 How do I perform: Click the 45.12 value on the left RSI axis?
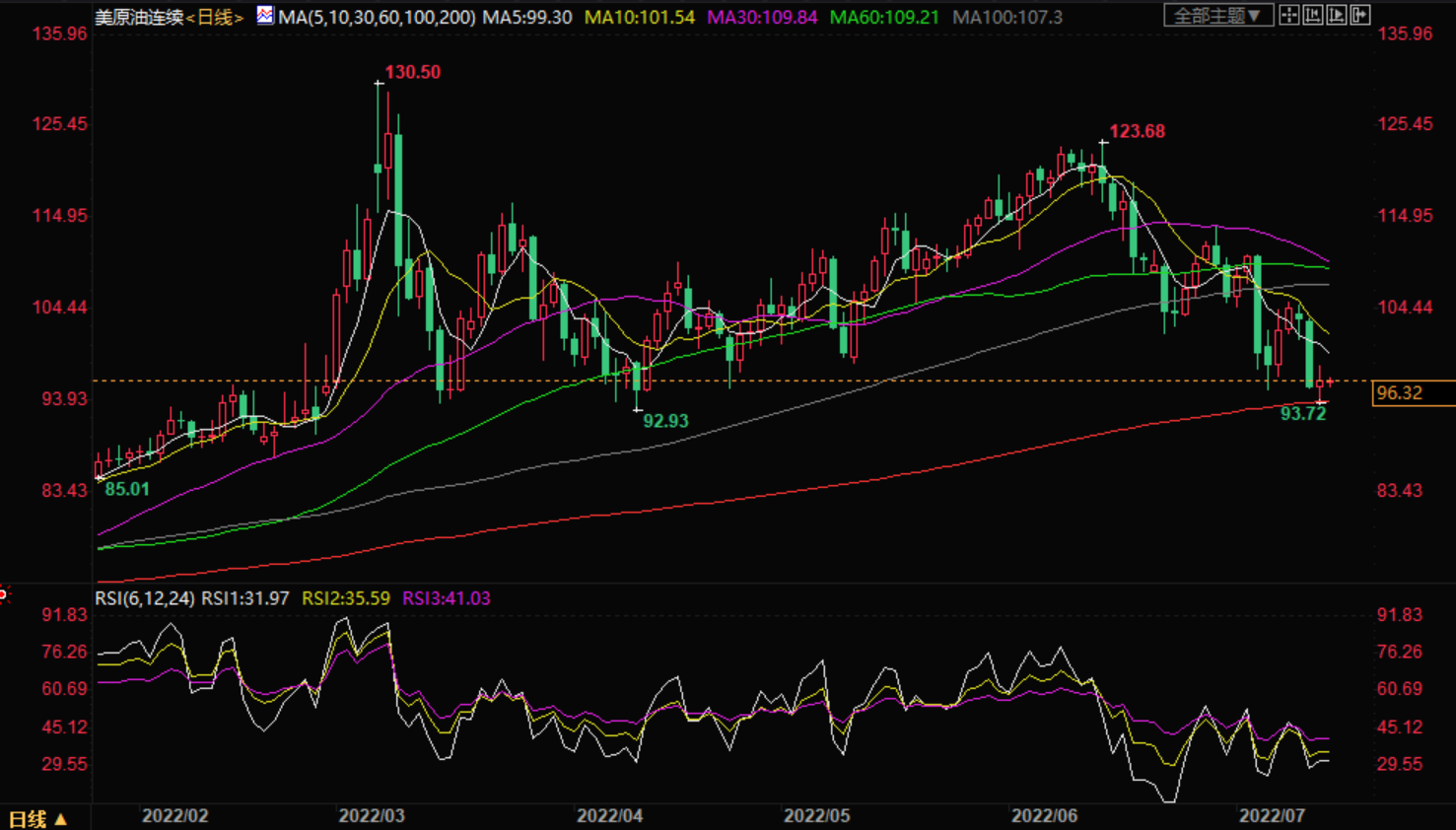click(64, 727)
